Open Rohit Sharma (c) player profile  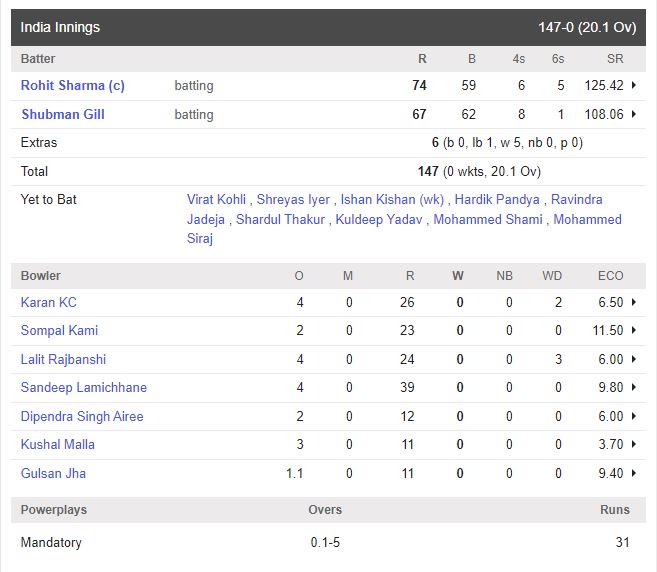(73, 86)
